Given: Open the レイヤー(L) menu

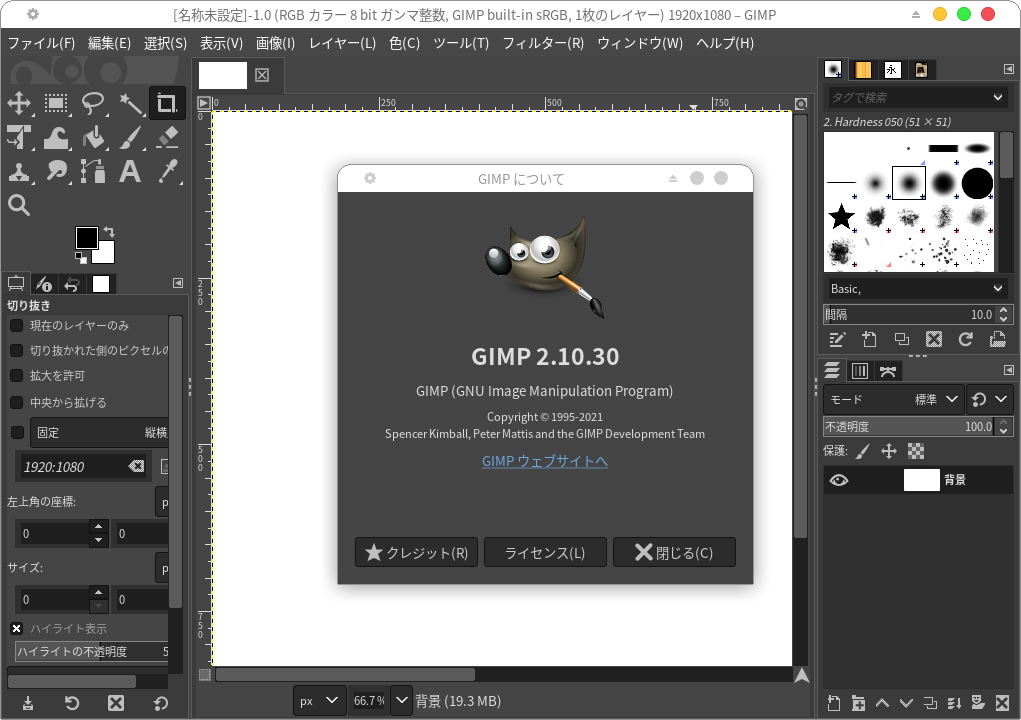Looking at the screenshot, I should point(342,43).
